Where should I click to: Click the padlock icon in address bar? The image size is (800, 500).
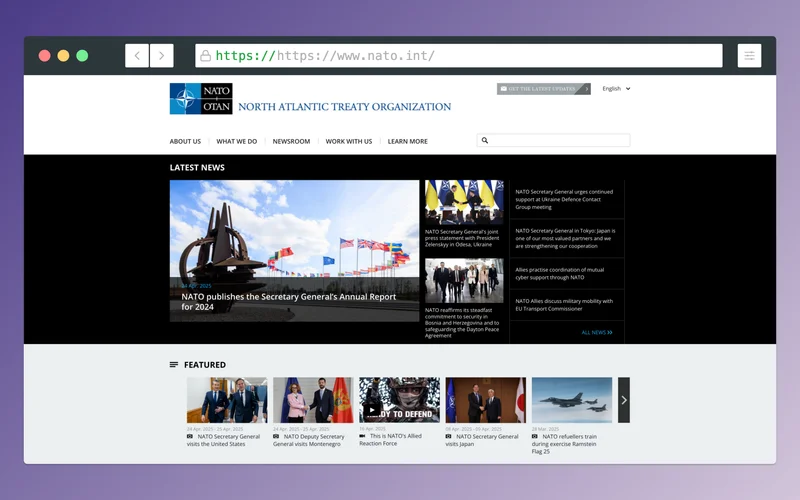coord(205,56)
